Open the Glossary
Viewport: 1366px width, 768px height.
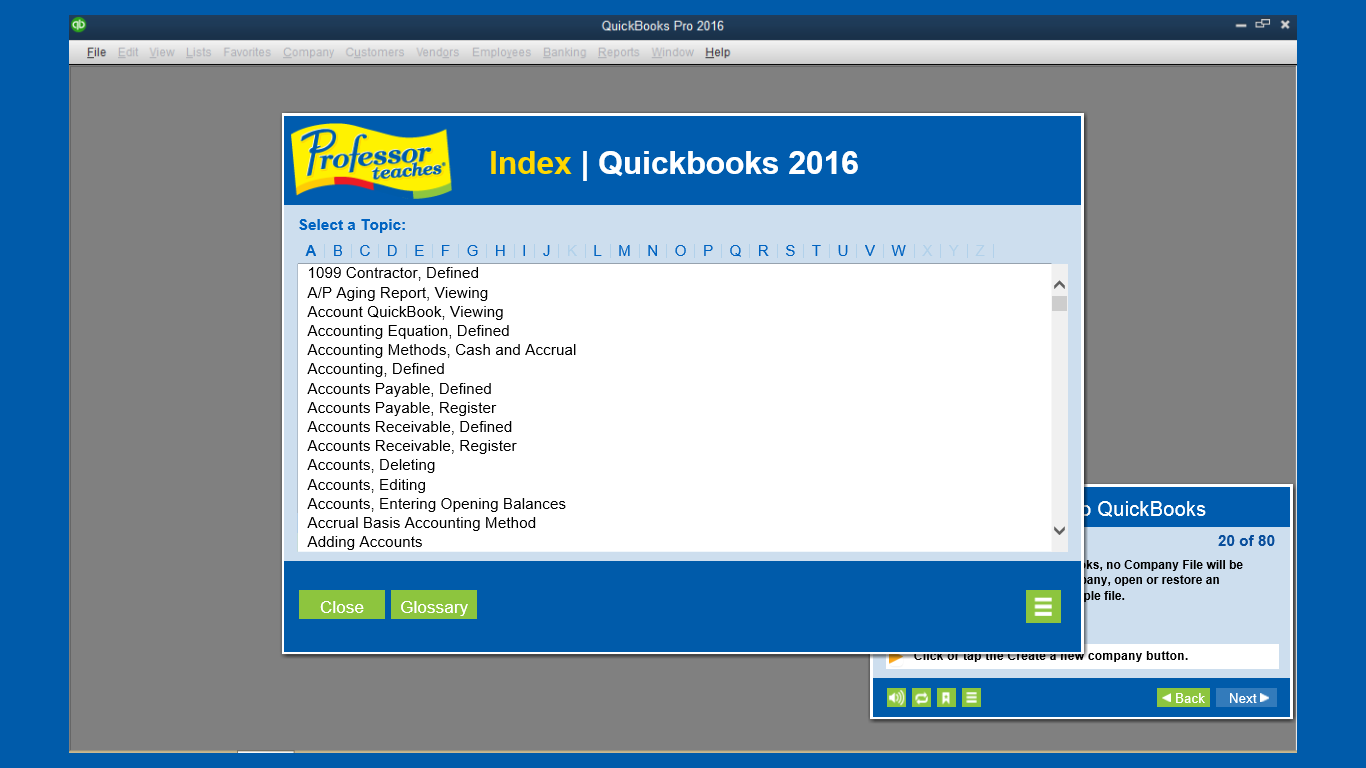(x=434, y=605)
